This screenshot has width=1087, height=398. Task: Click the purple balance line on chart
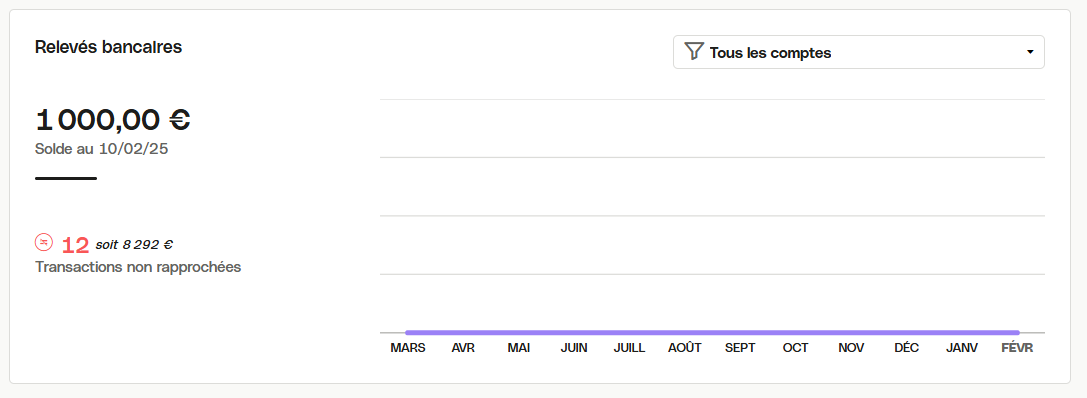click(713, 333)
